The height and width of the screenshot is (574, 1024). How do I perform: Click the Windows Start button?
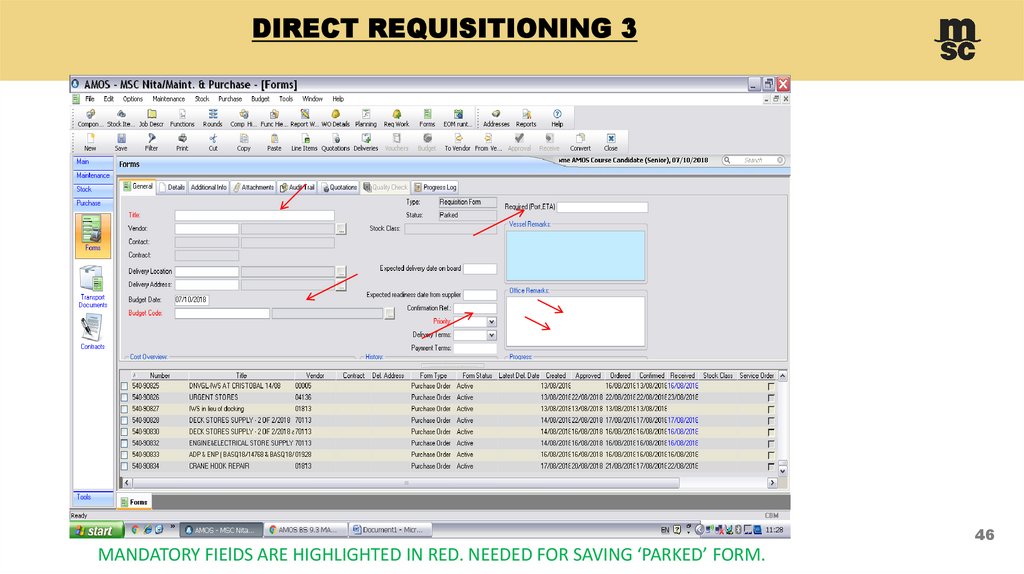pyautogui.click(x=97, y=530)
